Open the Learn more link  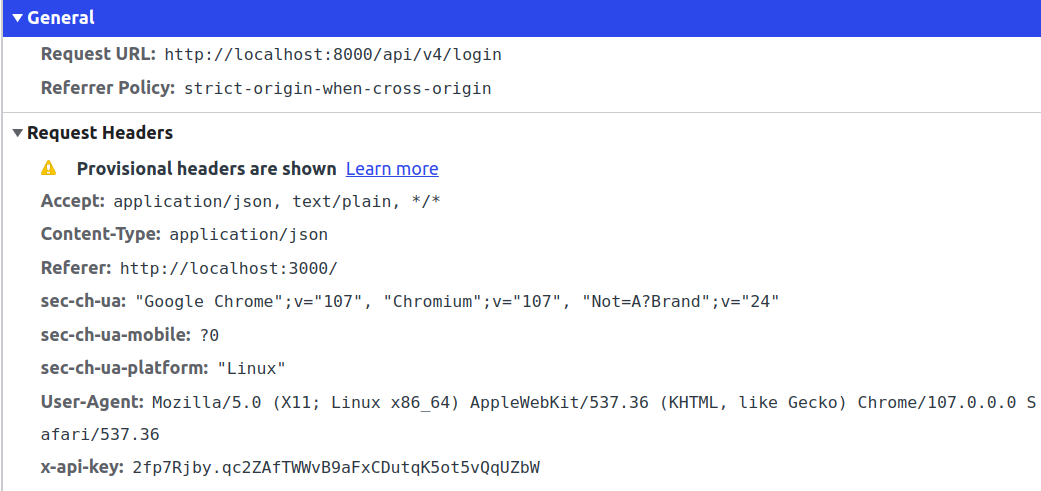coord(392,169)
